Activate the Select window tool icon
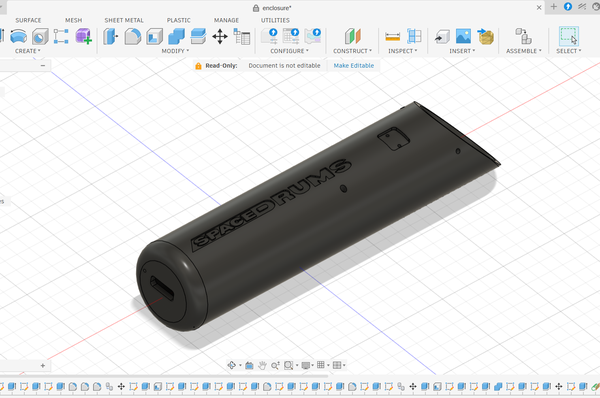 (569, 36)
